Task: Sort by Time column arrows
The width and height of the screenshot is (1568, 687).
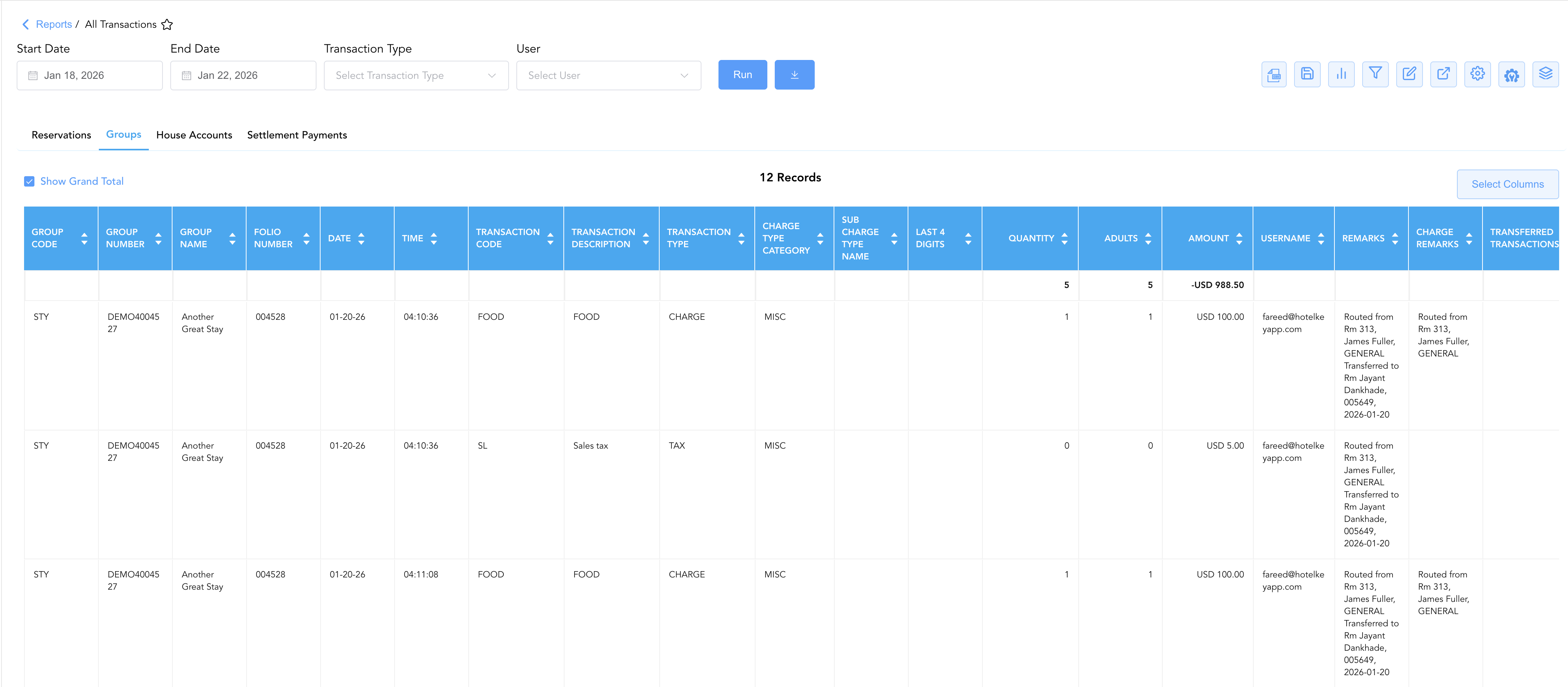Action: click(434, 238)
